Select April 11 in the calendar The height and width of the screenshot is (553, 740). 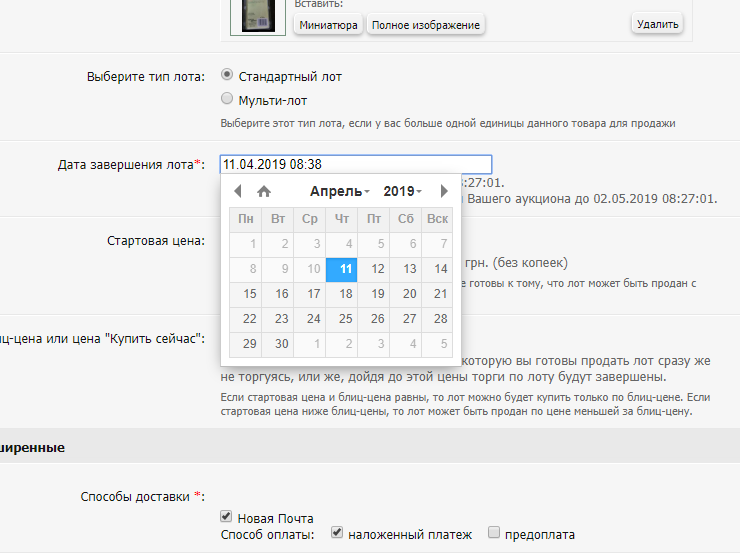point(345,269)
